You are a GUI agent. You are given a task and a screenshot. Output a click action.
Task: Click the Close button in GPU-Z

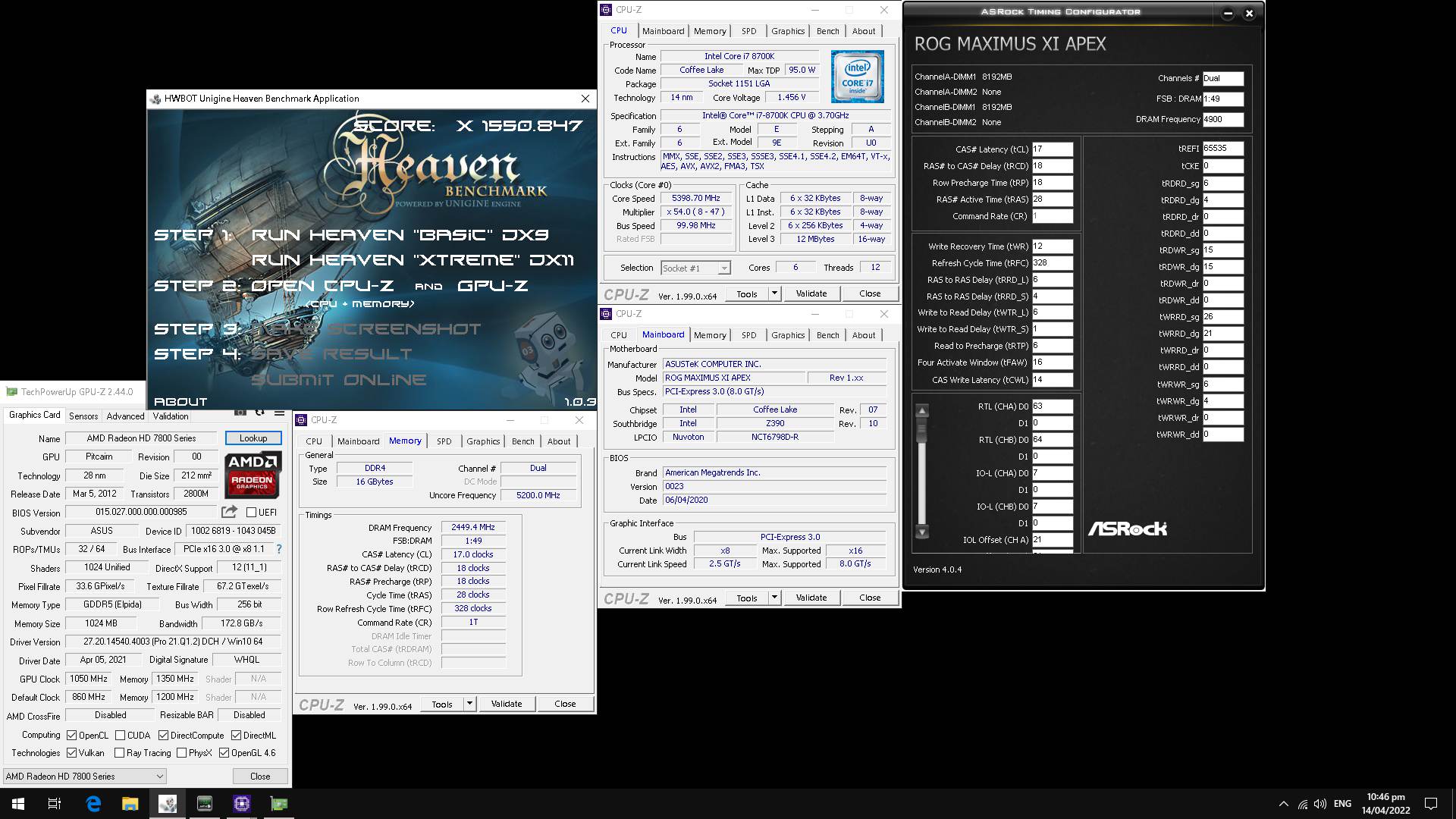260,776
